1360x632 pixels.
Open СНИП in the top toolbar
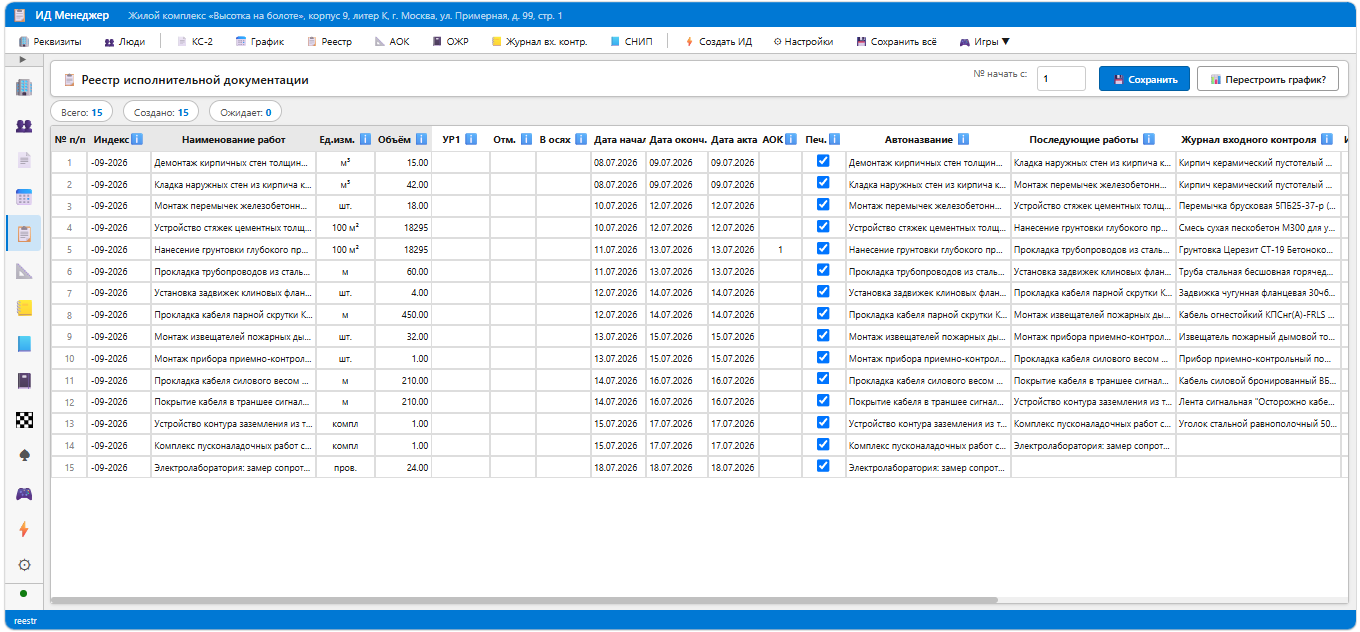(x=631, y=42)
